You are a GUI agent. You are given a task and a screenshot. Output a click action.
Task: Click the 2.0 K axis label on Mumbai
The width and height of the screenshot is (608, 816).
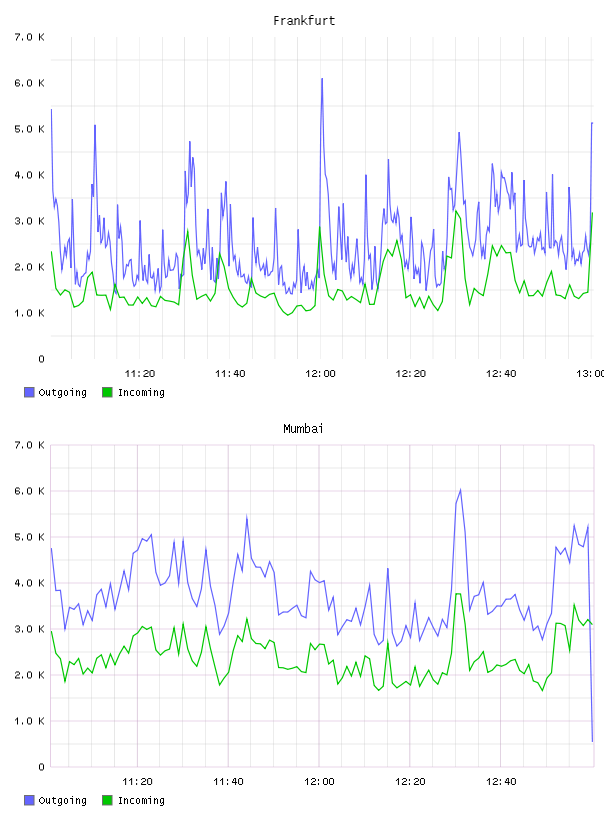(29, 675)
